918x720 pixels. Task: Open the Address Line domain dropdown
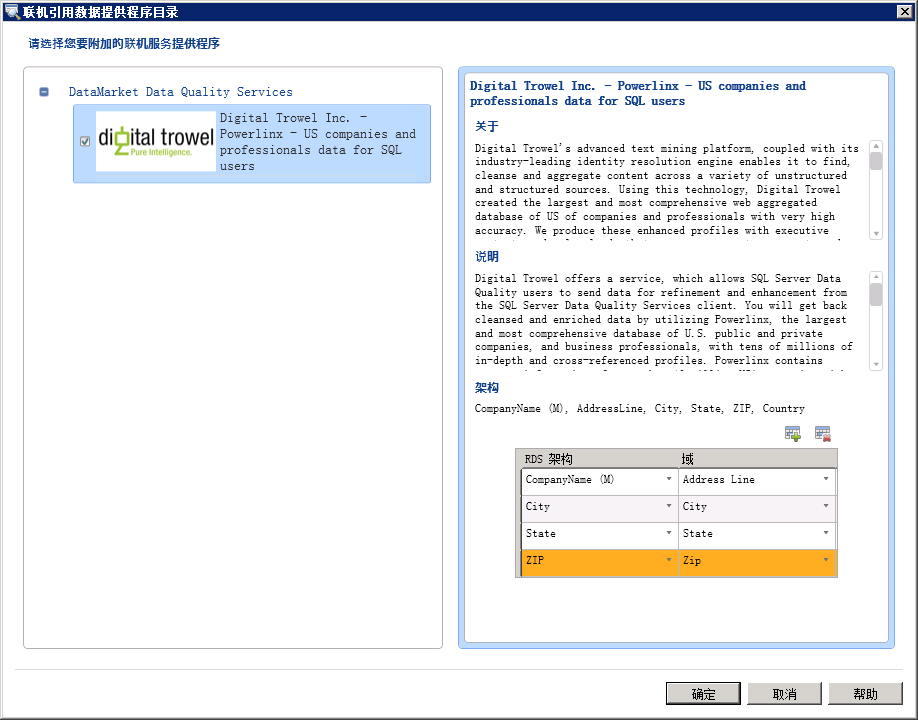coord(826,480)
